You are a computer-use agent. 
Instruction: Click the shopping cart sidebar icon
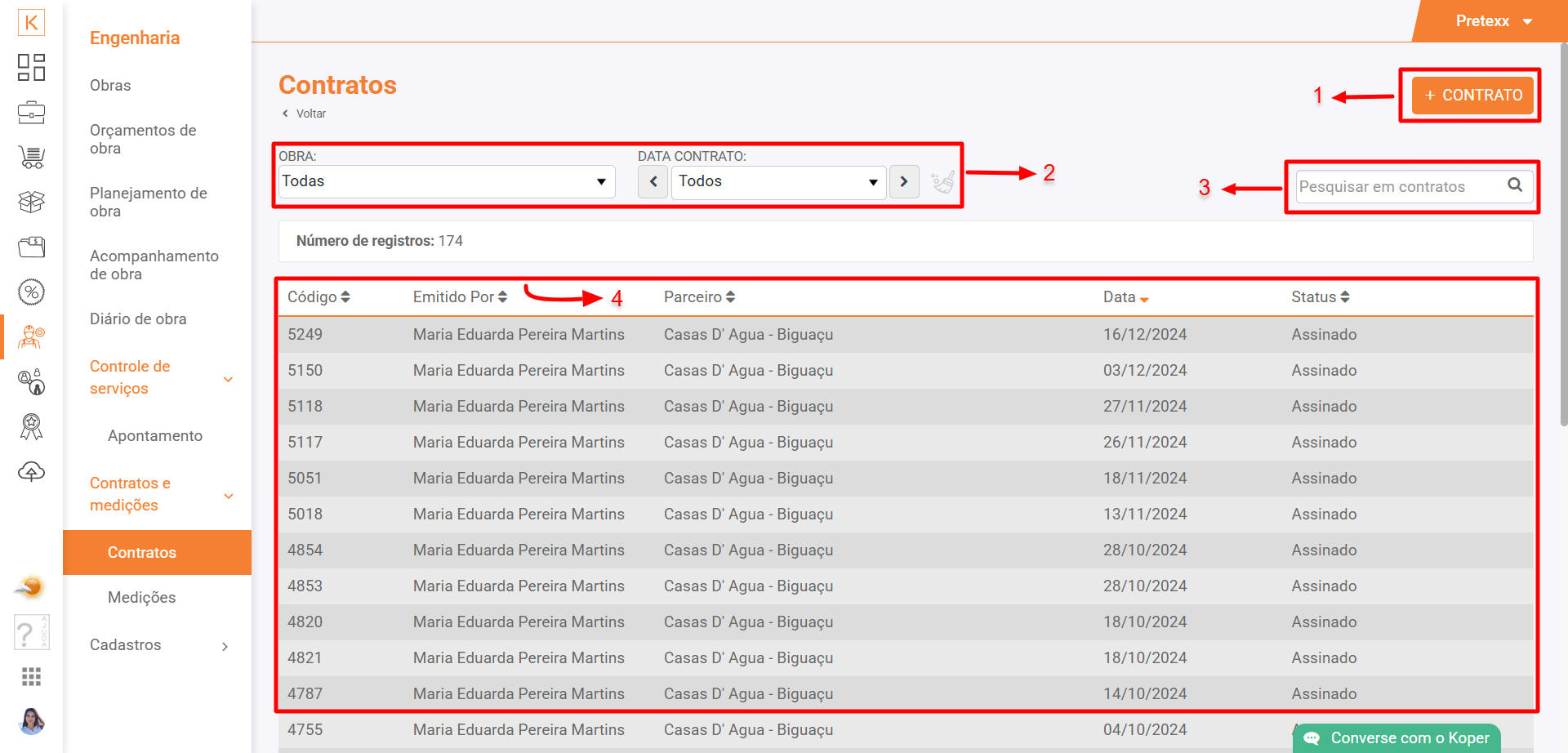tap(31, 157)
